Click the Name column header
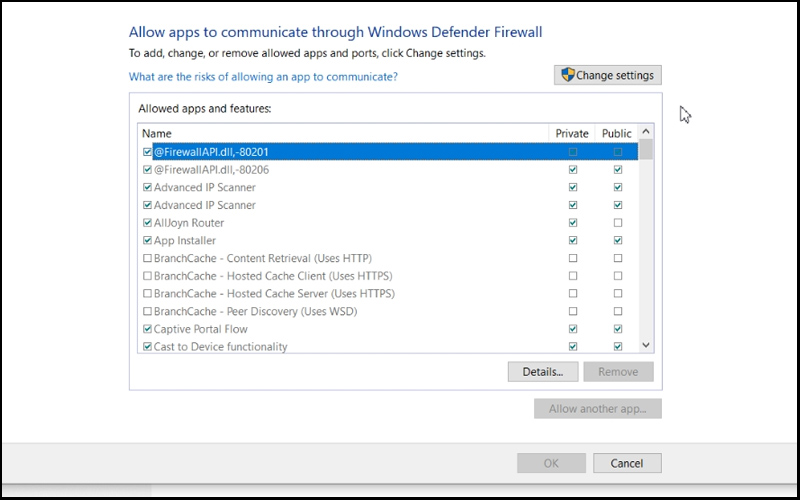The height and width of the screenshot is (500, 800). [343, 134]
